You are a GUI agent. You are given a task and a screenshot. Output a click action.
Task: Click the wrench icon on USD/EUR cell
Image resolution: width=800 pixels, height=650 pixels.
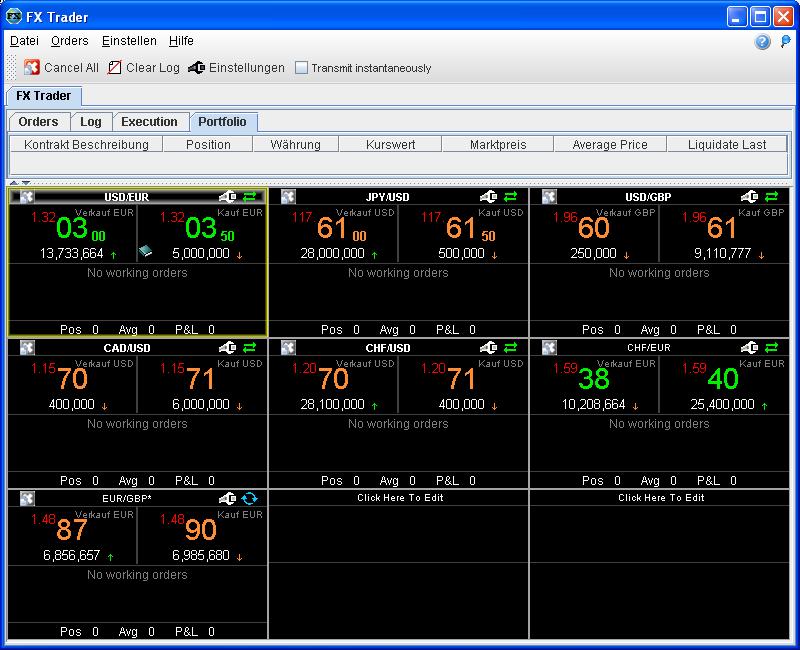(x=227, y=197)
